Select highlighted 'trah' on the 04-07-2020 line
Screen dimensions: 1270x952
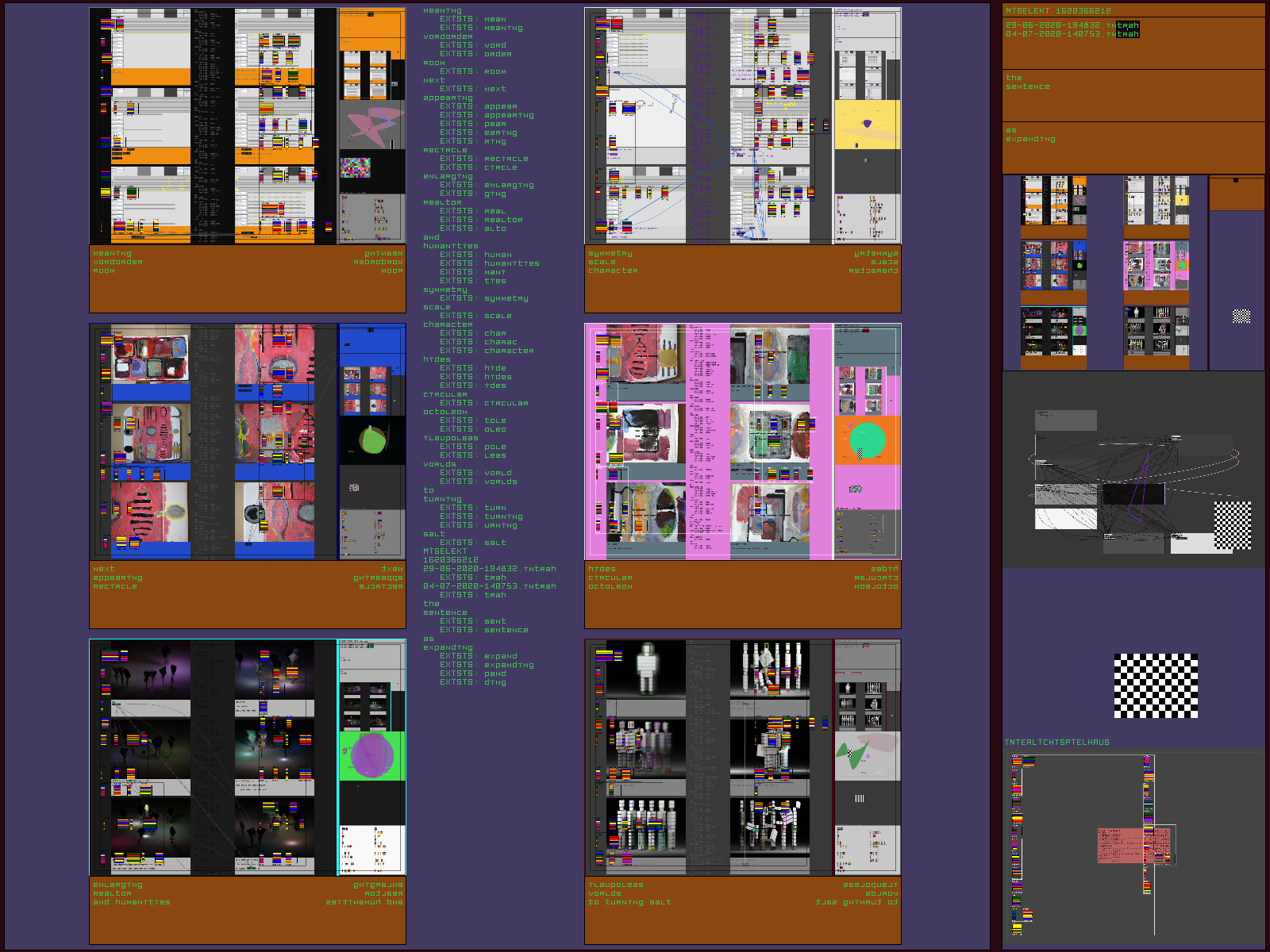pos(1127,34)
